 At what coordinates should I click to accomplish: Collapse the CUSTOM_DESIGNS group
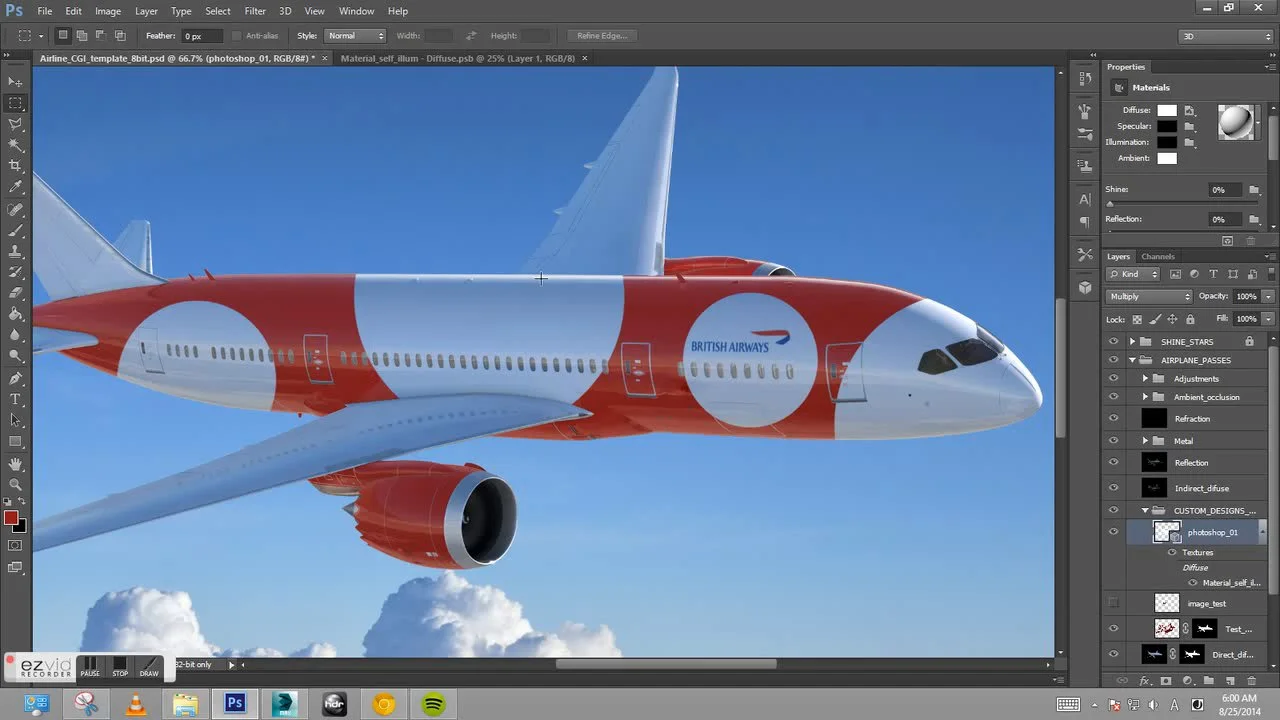point(1146,511)
